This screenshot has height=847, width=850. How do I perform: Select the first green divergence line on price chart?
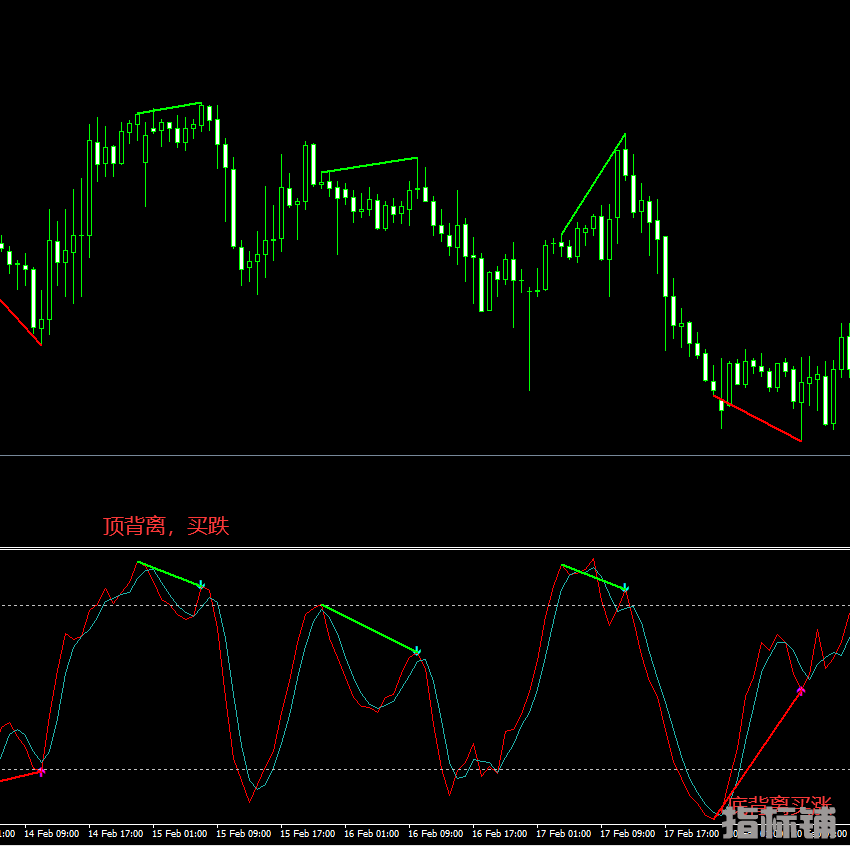[169, 108]
